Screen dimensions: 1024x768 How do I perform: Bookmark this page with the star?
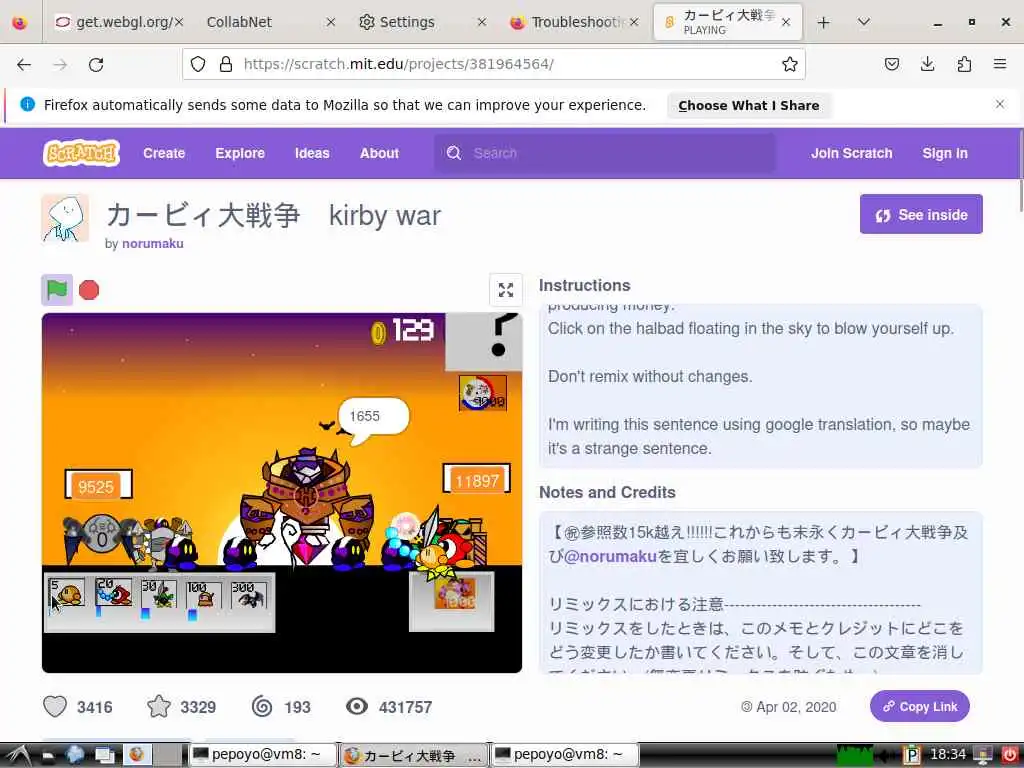click(790, 64)
